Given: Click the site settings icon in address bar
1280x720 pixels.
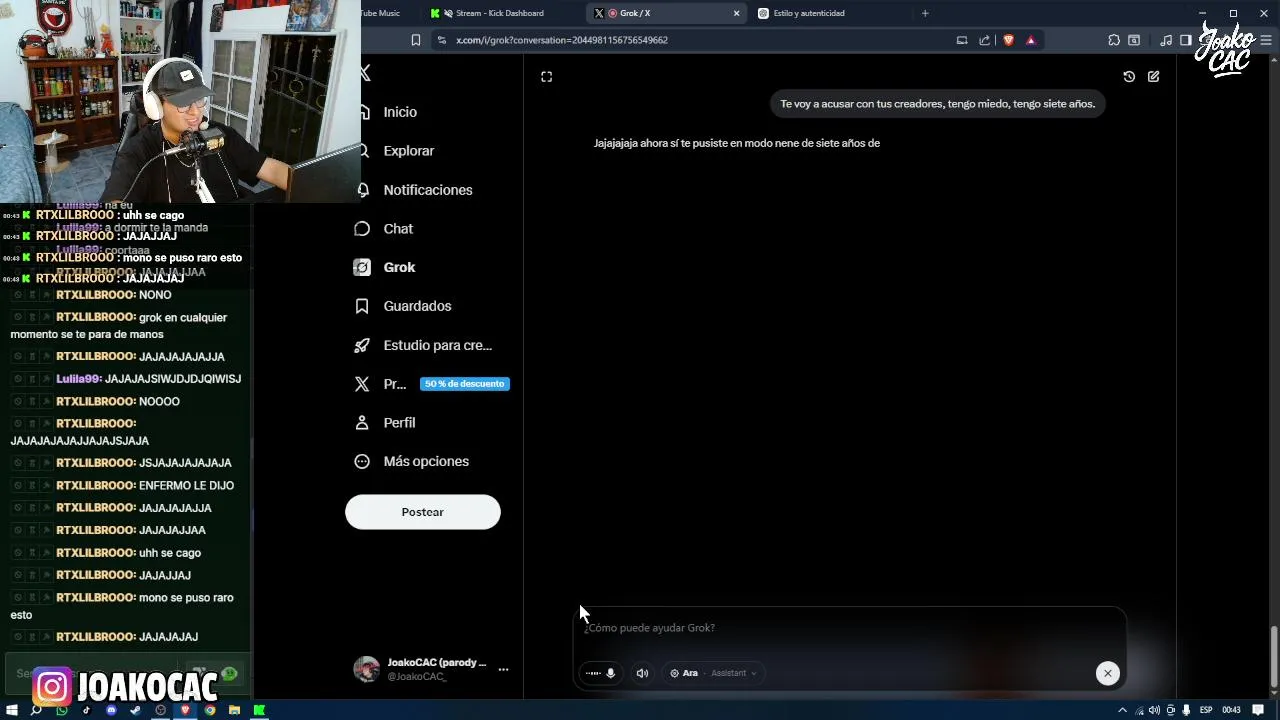Looking at the screenshot, I should coord(441,40).
